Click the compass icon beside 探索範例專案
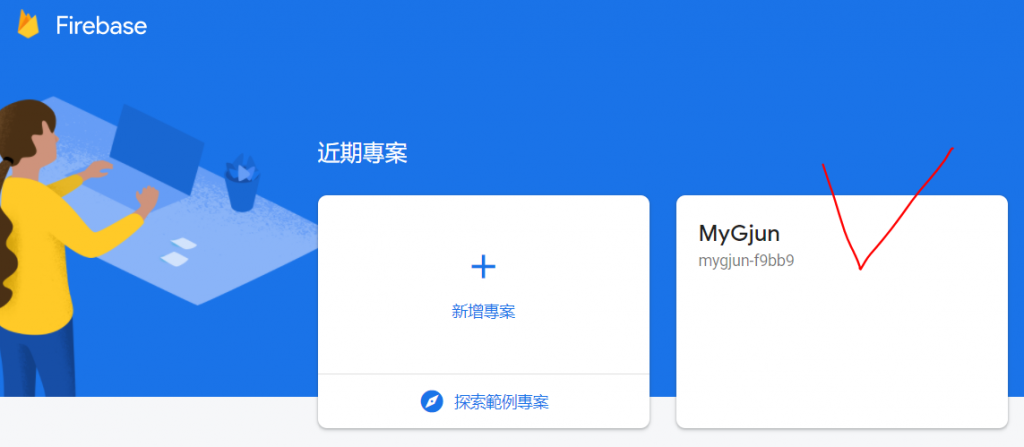 432,401
